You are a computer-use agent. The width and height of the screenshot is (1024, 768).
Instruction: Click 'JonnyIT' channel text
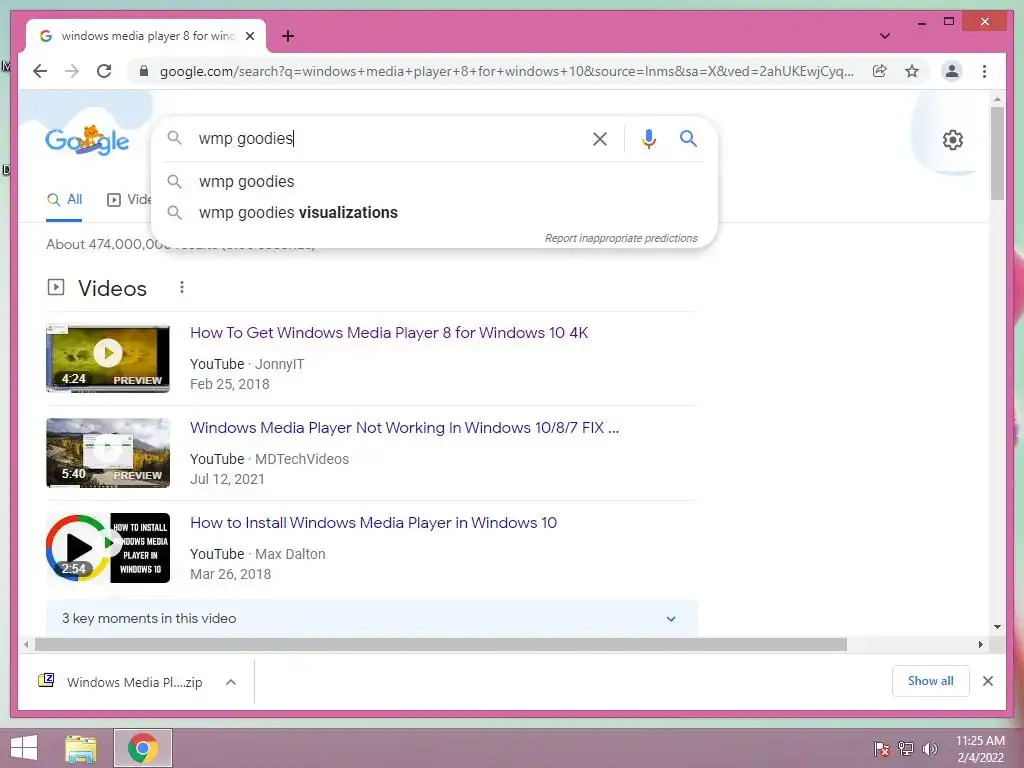click(x=280, y=364)
